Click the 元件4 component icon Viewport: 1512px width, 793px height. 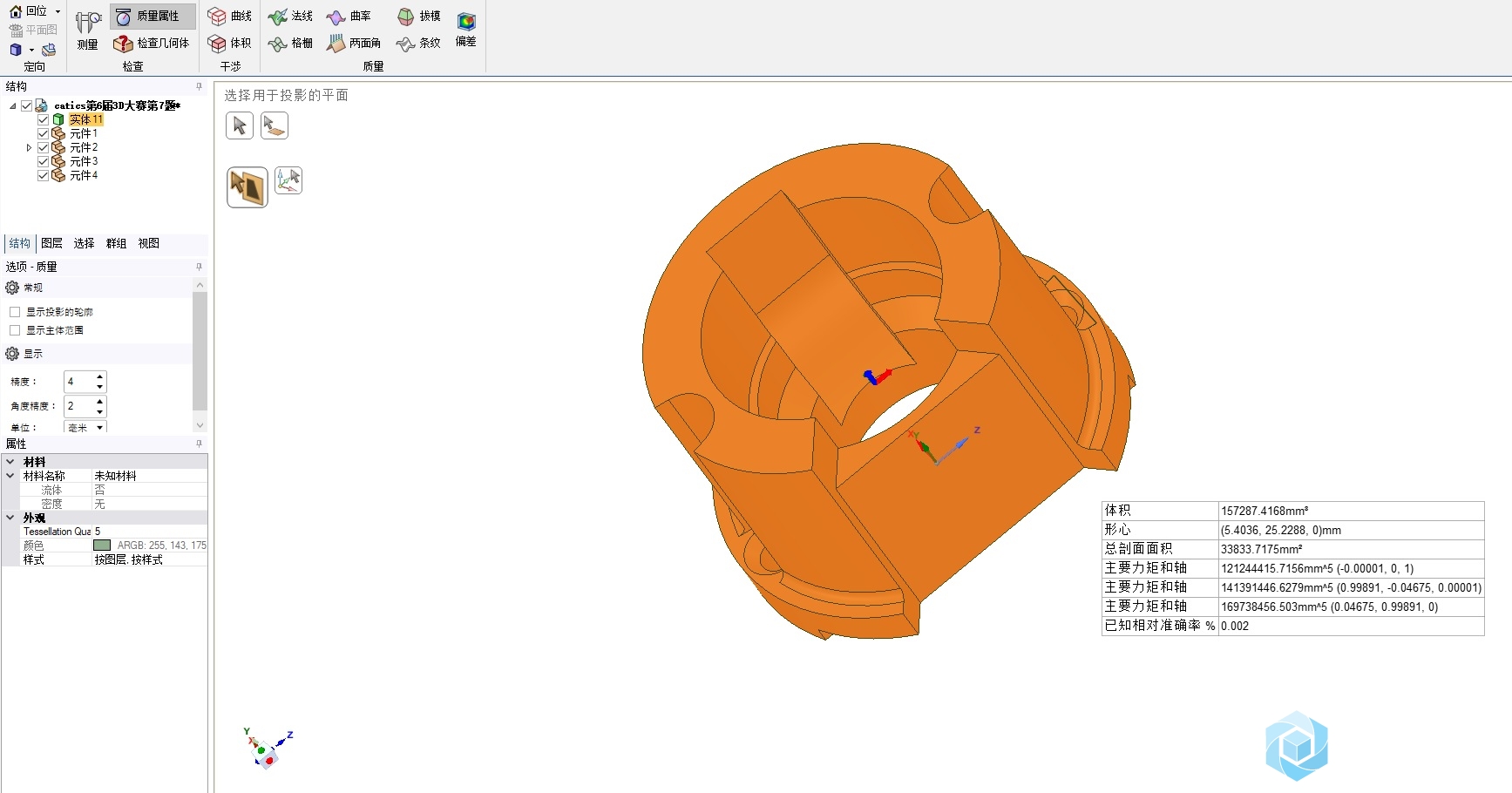coord(58,176)
